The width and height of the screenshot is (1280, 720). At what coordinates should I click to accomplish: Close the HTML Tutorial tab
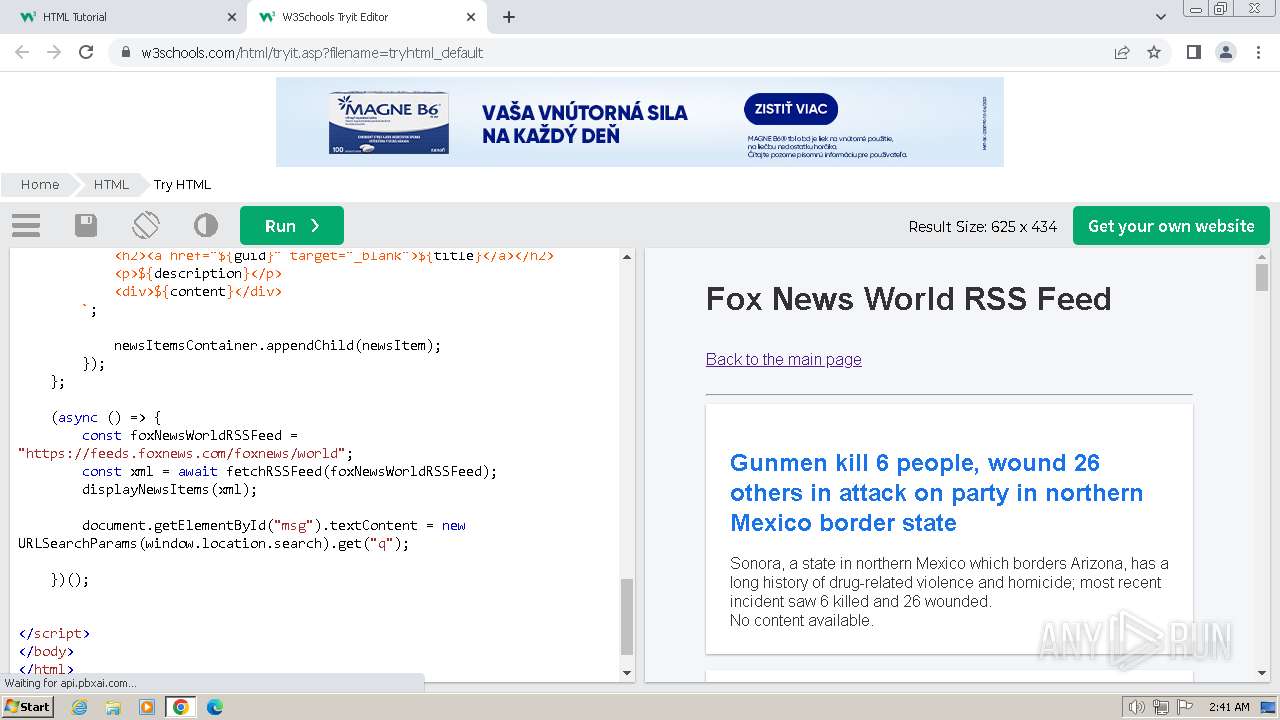tap(232, 17)
